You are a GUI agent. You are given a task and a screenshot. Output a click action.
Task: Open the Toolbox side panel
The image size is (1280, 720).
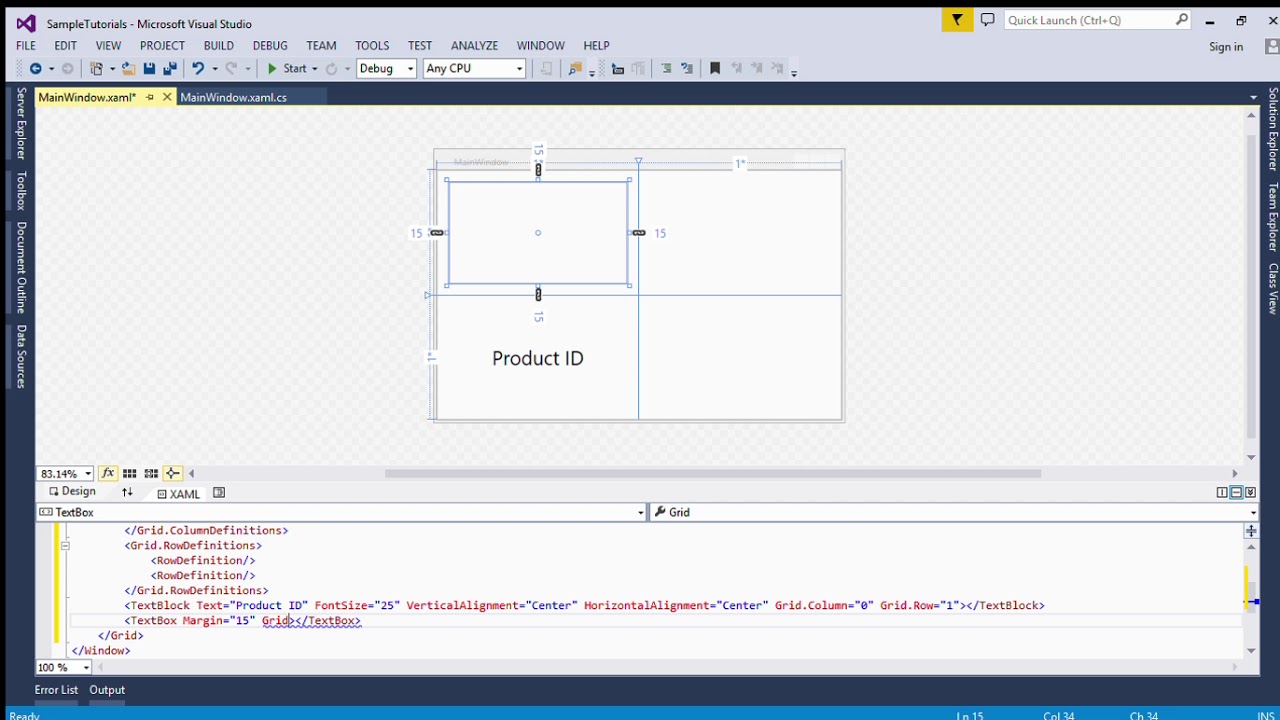(21, 190)
